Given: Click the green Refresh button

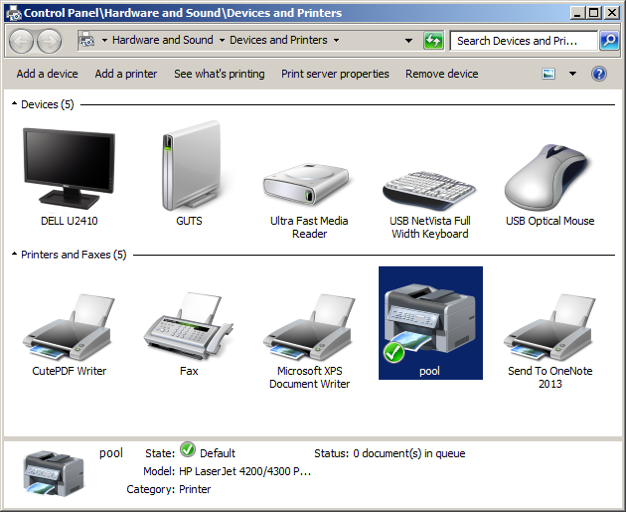Looking at the screenshot, I should [433, 41].
